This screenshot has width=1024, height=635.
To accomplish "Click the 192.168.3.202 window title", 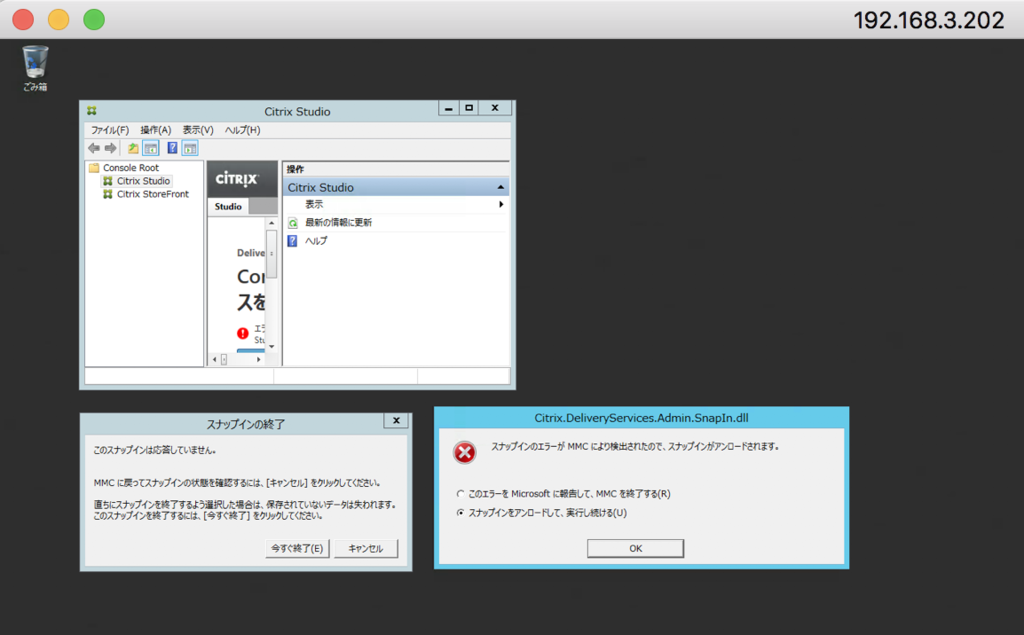I will click(x=929, y=20).
